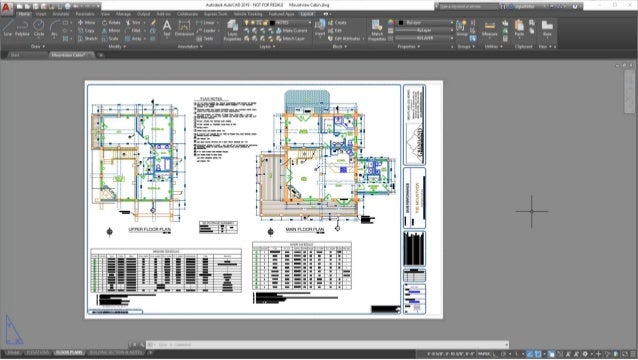Select the Dimension tool
This screenshot has height=360, width=638.
[x=184, y=28]
